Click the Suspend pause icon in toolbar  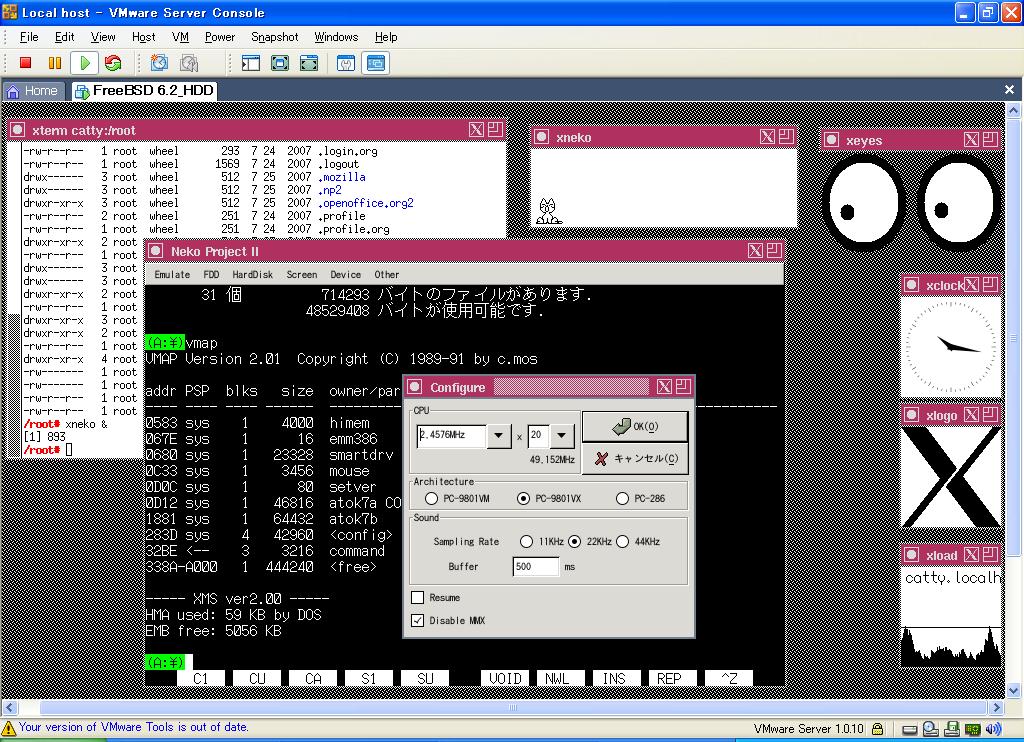pos(55,63)
